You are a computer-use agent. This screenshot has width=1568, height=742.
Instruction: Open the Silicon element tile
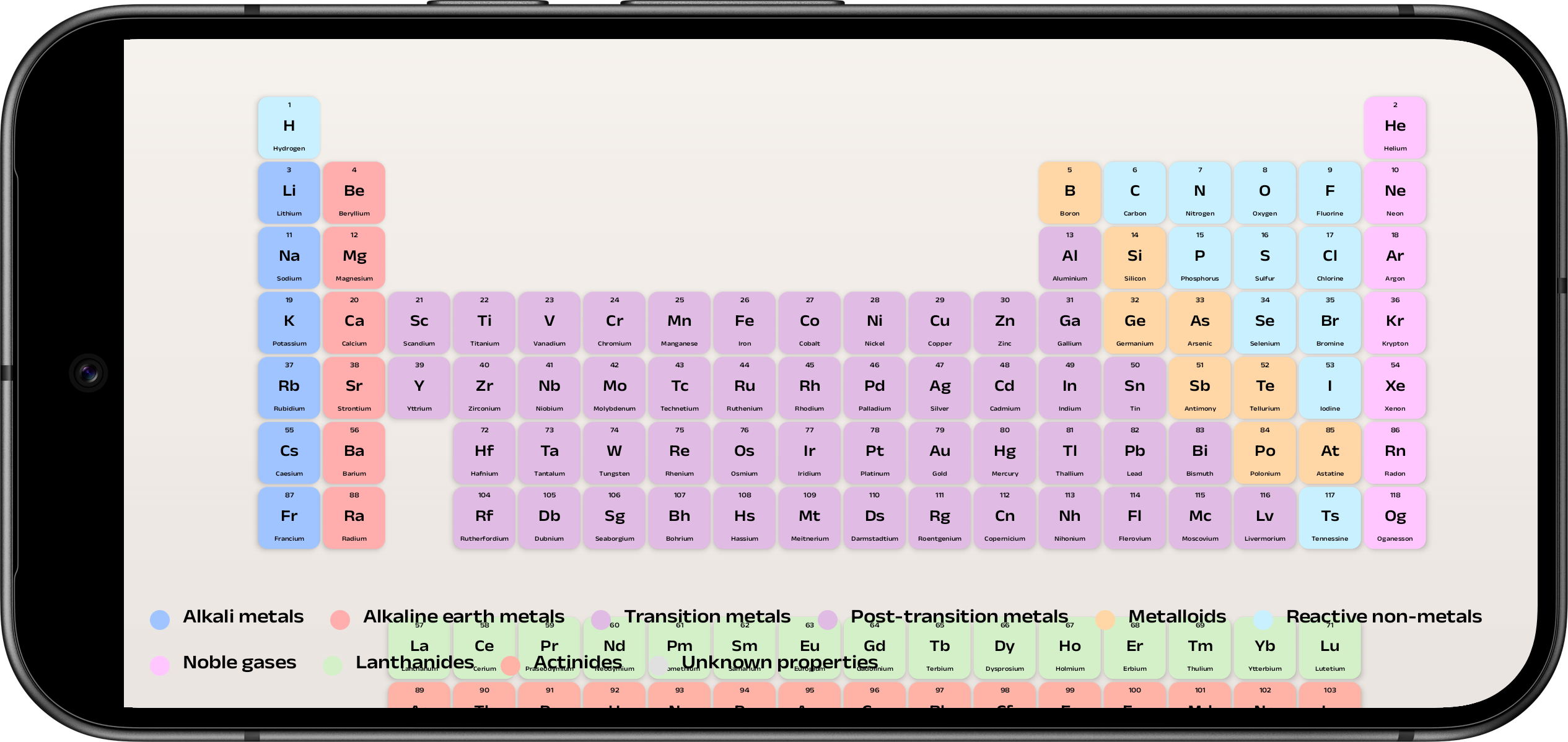(x=1134, y=258)
